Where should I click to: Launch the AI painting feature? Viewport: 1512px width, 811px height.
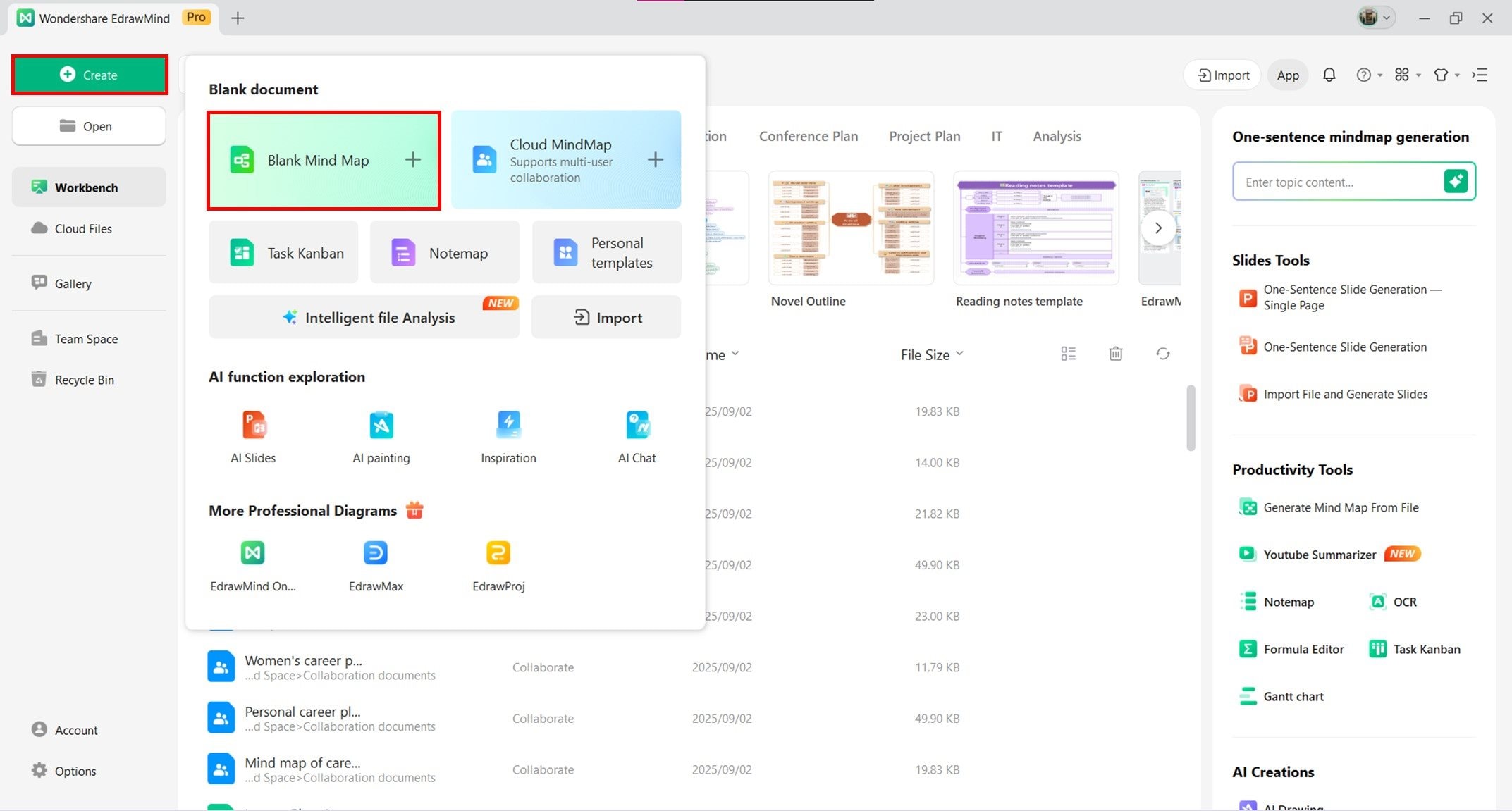(x=381, y=438)
